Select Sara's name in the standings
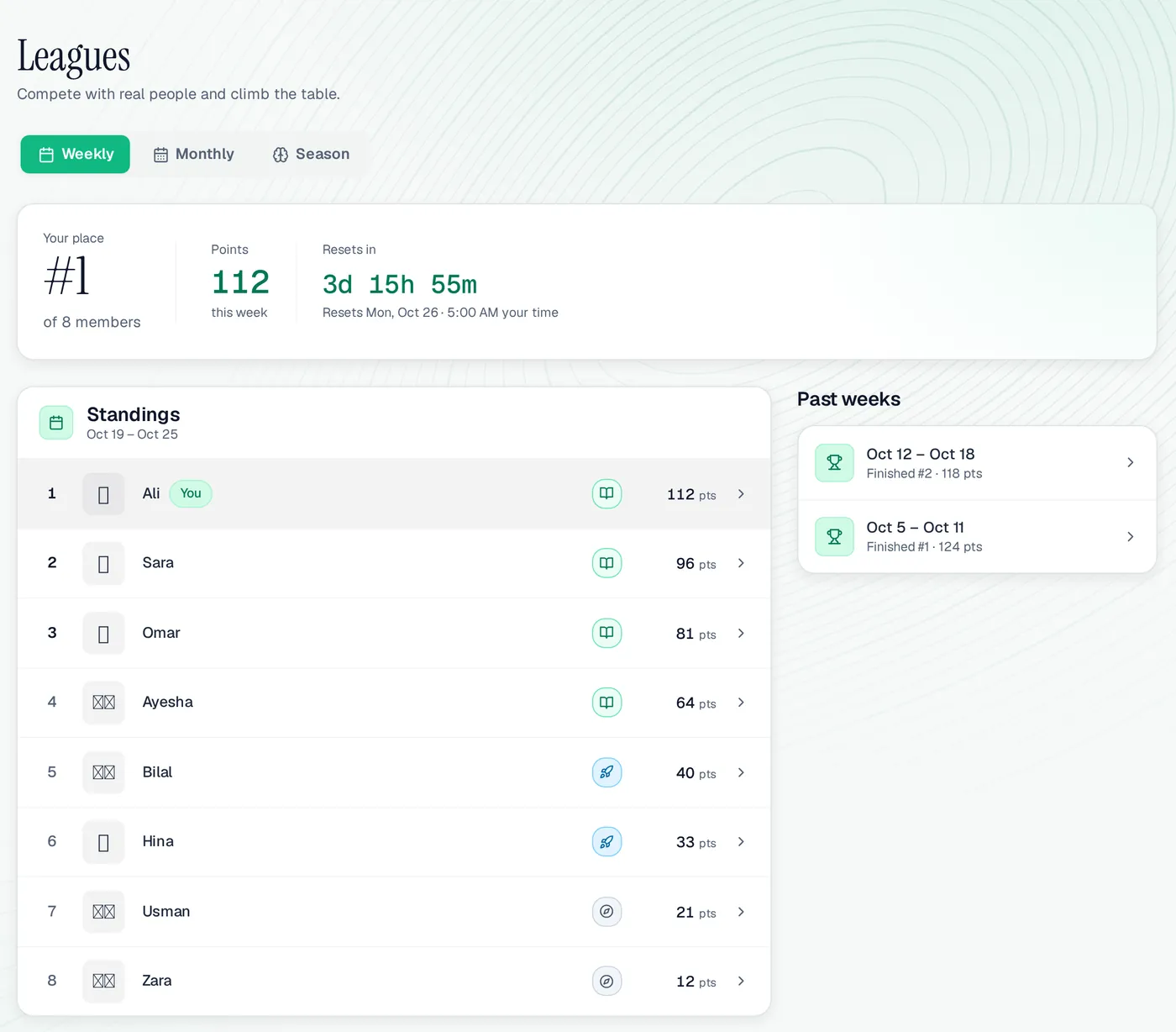Screen dimensions: 1176x1032 coord(158,563)
